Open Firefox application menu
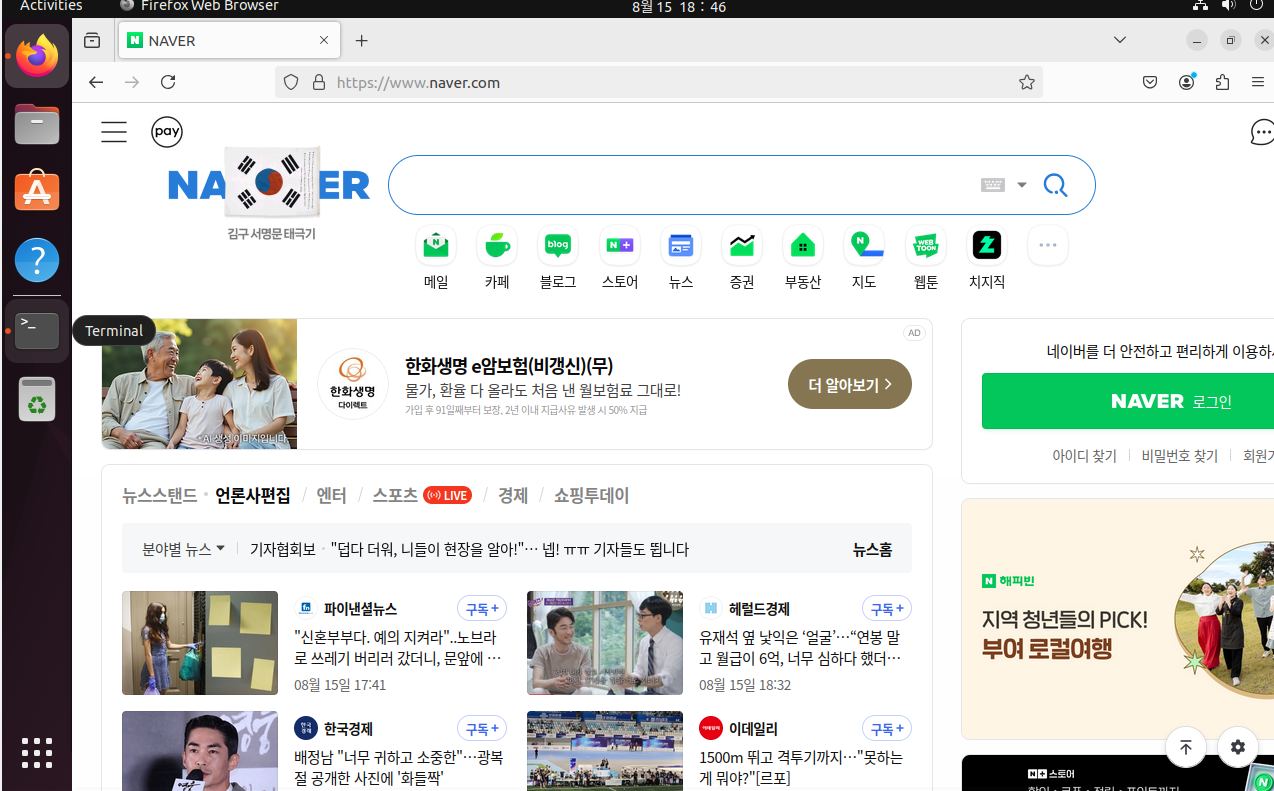Screen dimensions: 1274x791 point(1258,82)
